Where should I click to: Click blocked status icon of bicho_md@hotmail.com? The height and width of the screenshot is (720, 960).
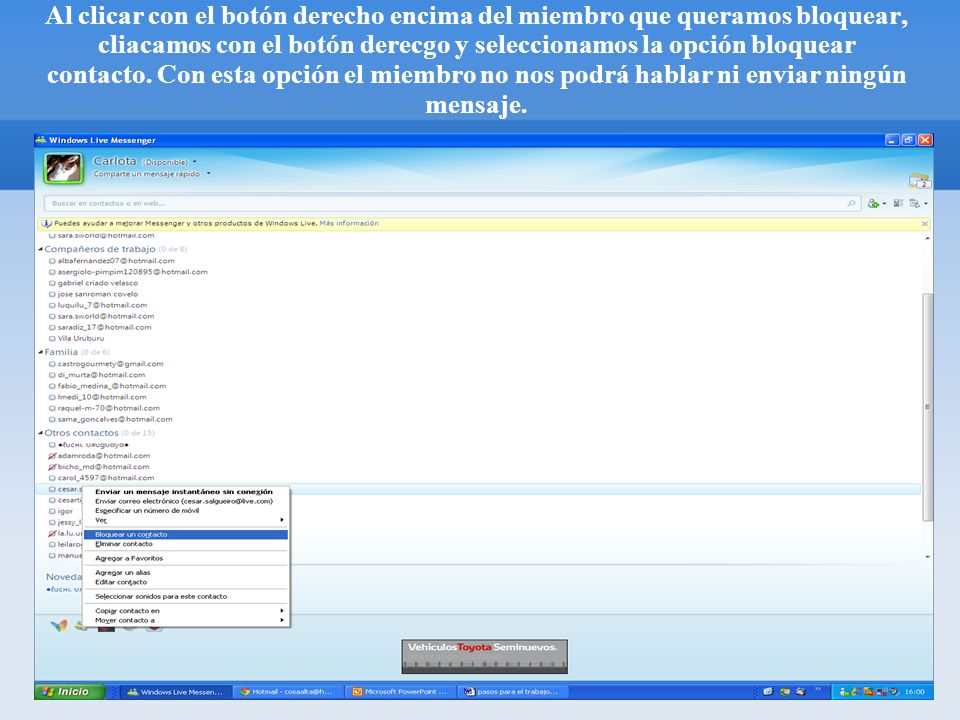52,467
